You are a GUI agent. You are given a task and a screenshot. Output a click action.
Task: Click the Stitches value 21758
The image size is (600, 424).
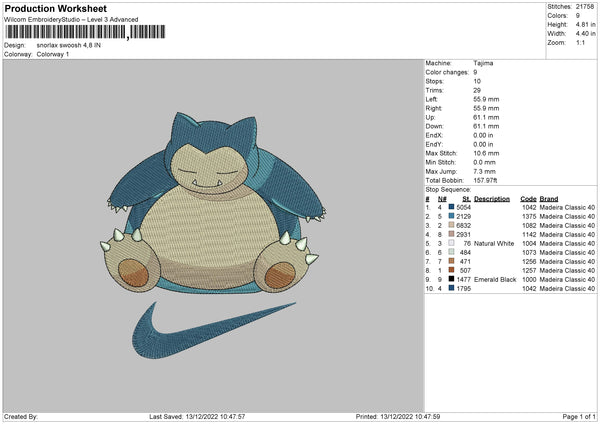pos(585,7)
